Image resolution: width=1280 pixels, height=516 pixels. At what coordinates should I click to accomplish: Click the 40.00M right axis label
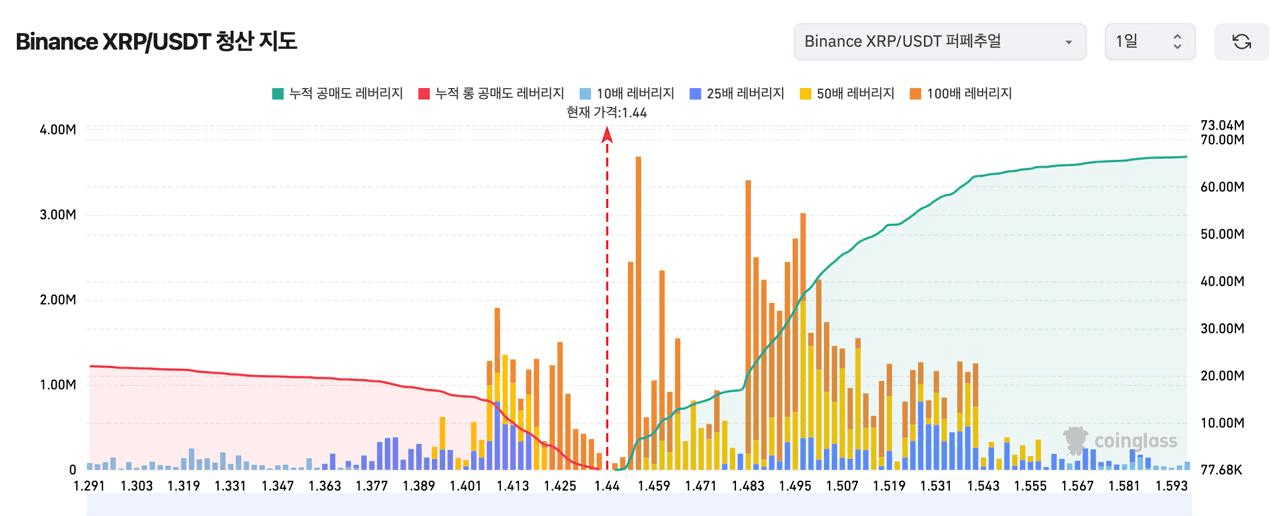tap(1221, 281)
